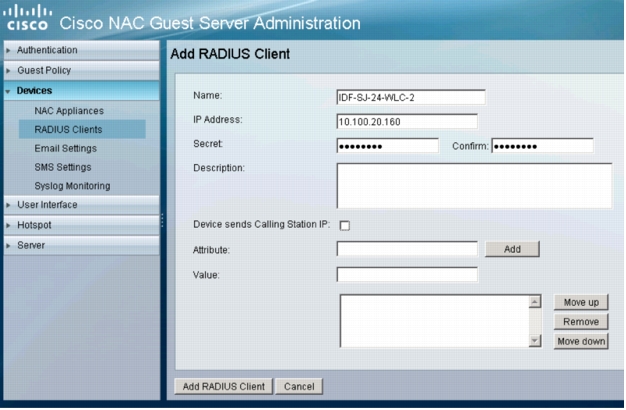Click the Cisco NAC Guest Server Administration title
This screenshot has width=626, height=410.
[x=210, y=23]
